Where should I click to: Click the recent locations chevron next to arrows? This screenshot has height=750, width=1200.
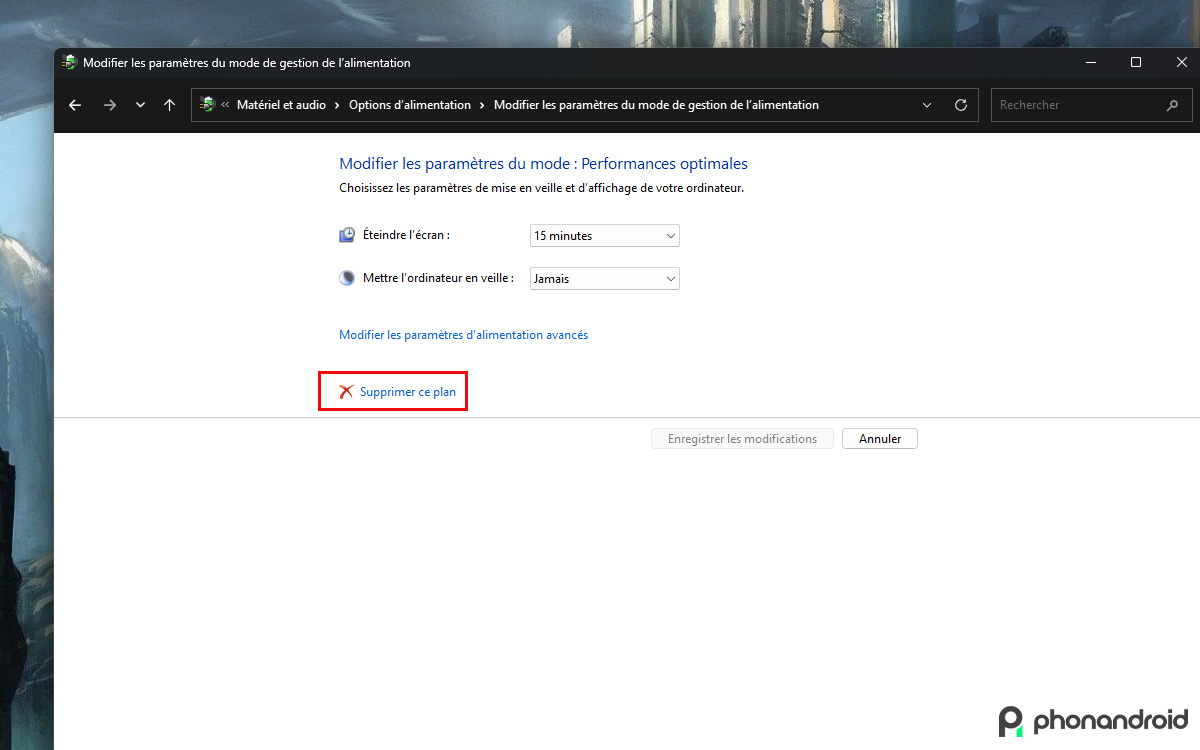click(x=140, y=104)
